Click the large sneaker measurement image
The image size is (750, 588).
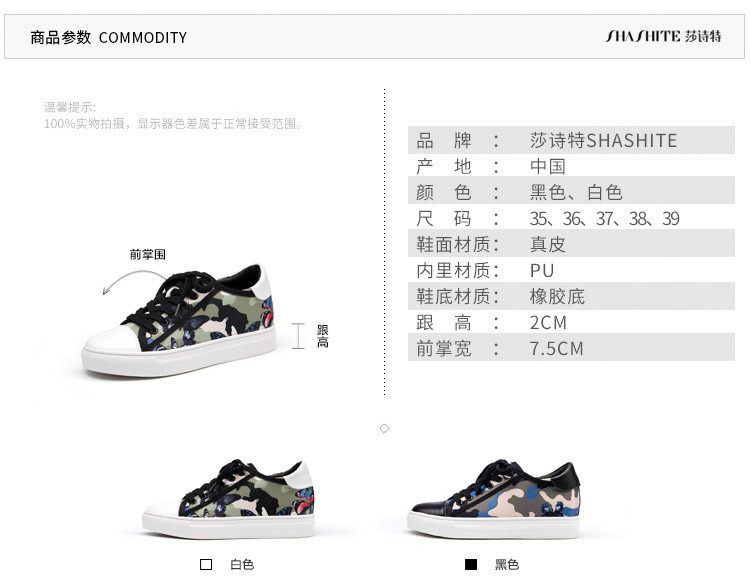coord(179,321)
